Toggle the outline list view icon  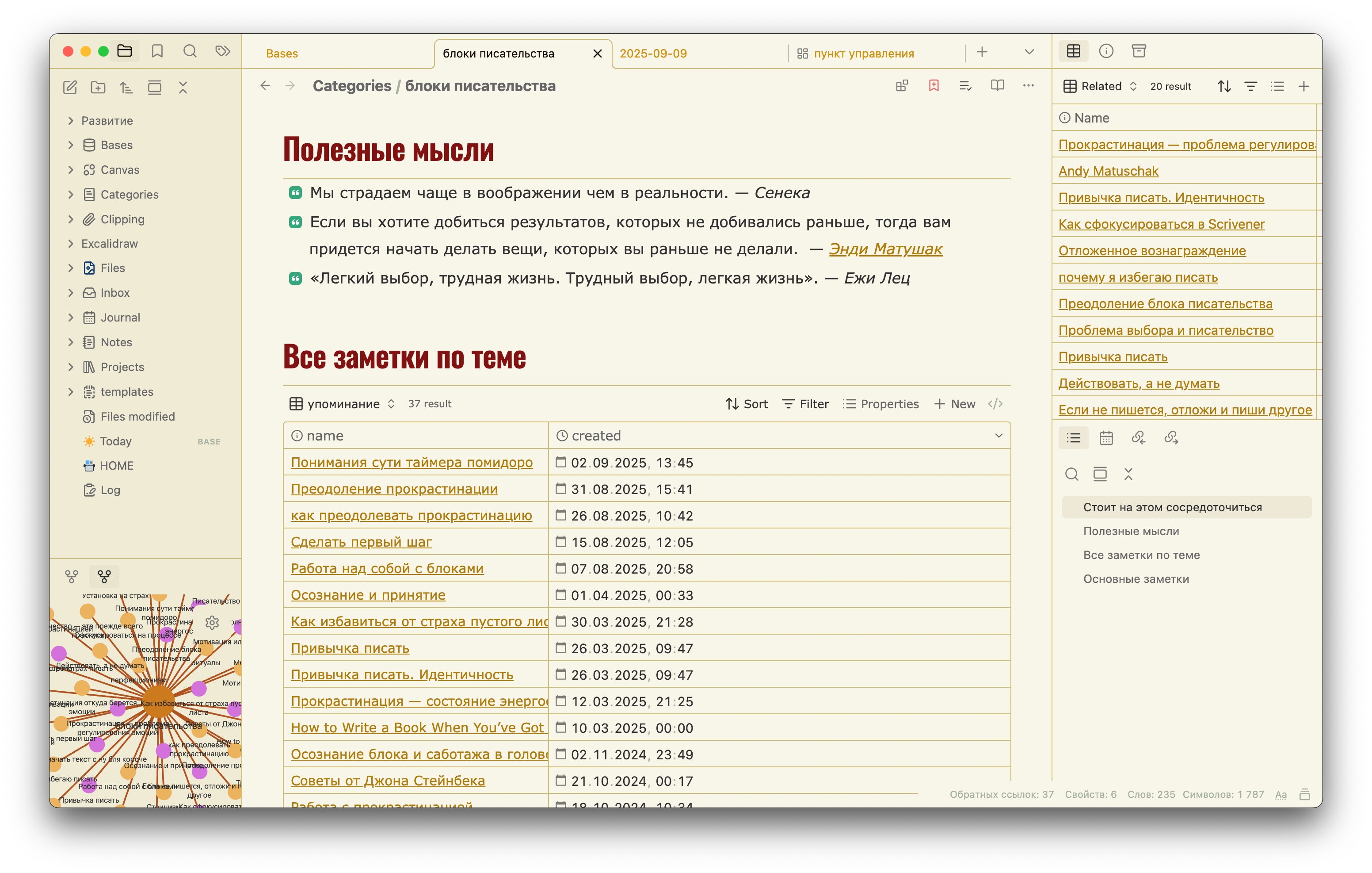tap(1074, 438)
